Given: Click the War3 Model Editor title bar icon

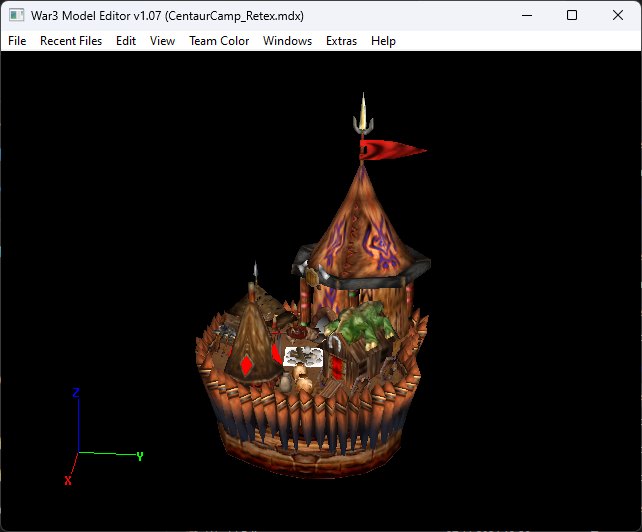Looking at the screenshot, I should [x=17, y=16].
